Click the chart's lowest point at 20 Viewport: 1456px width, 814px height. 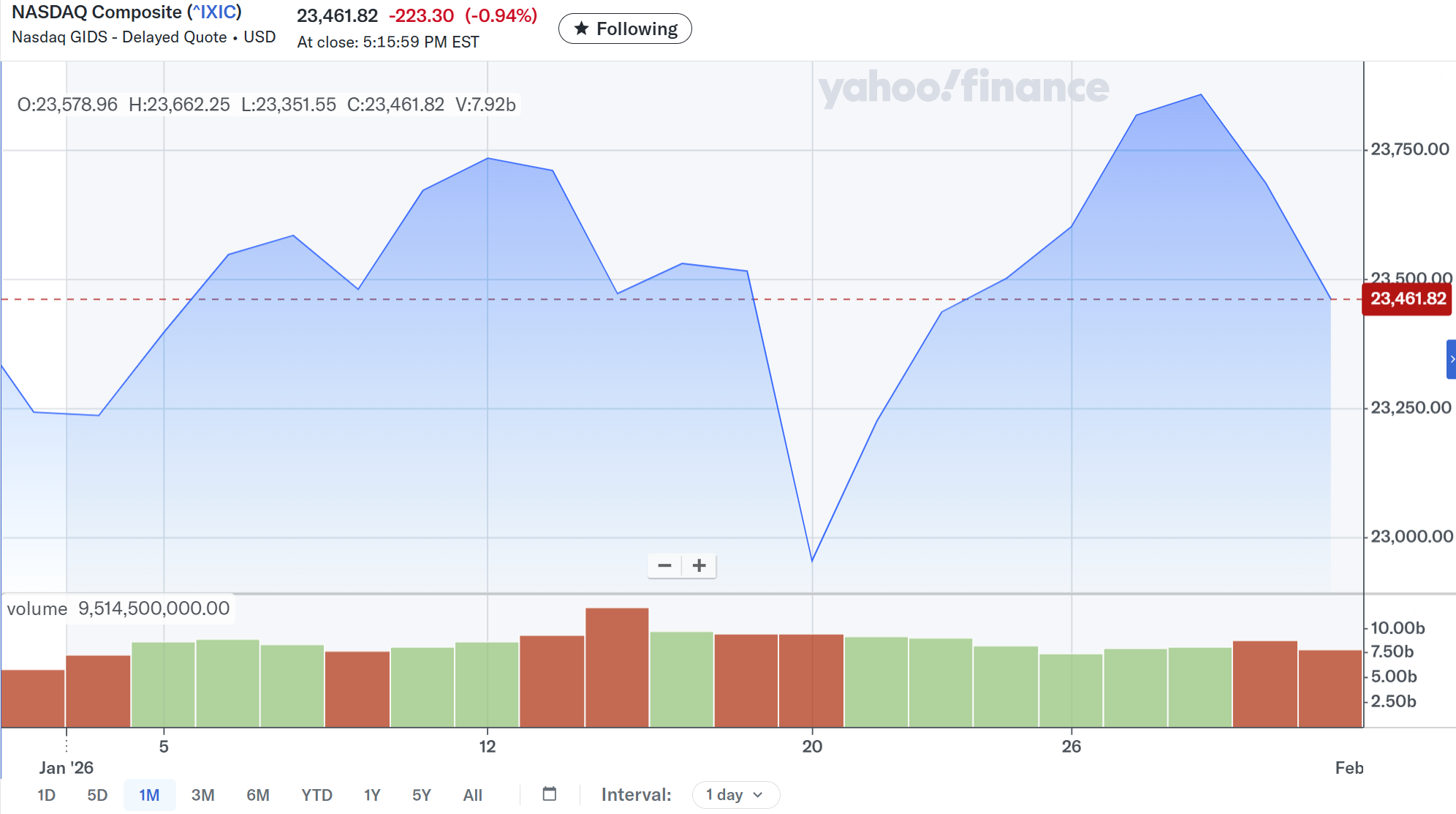click(x=812, y=561)
